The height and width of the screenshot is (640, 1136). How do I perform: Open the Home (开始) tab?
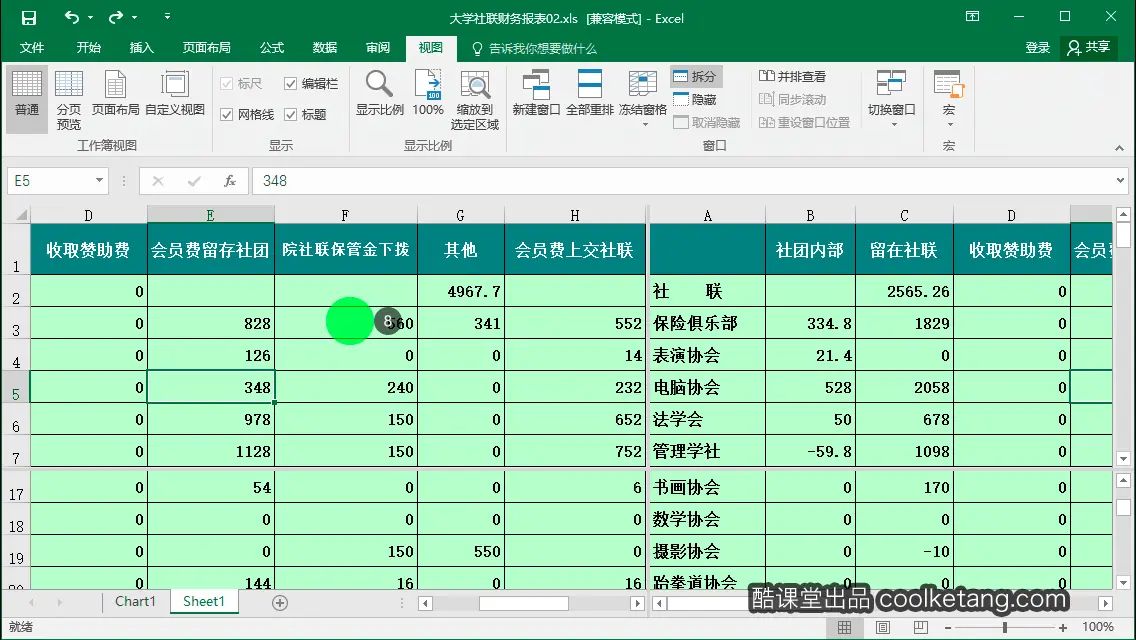(88, 48)
